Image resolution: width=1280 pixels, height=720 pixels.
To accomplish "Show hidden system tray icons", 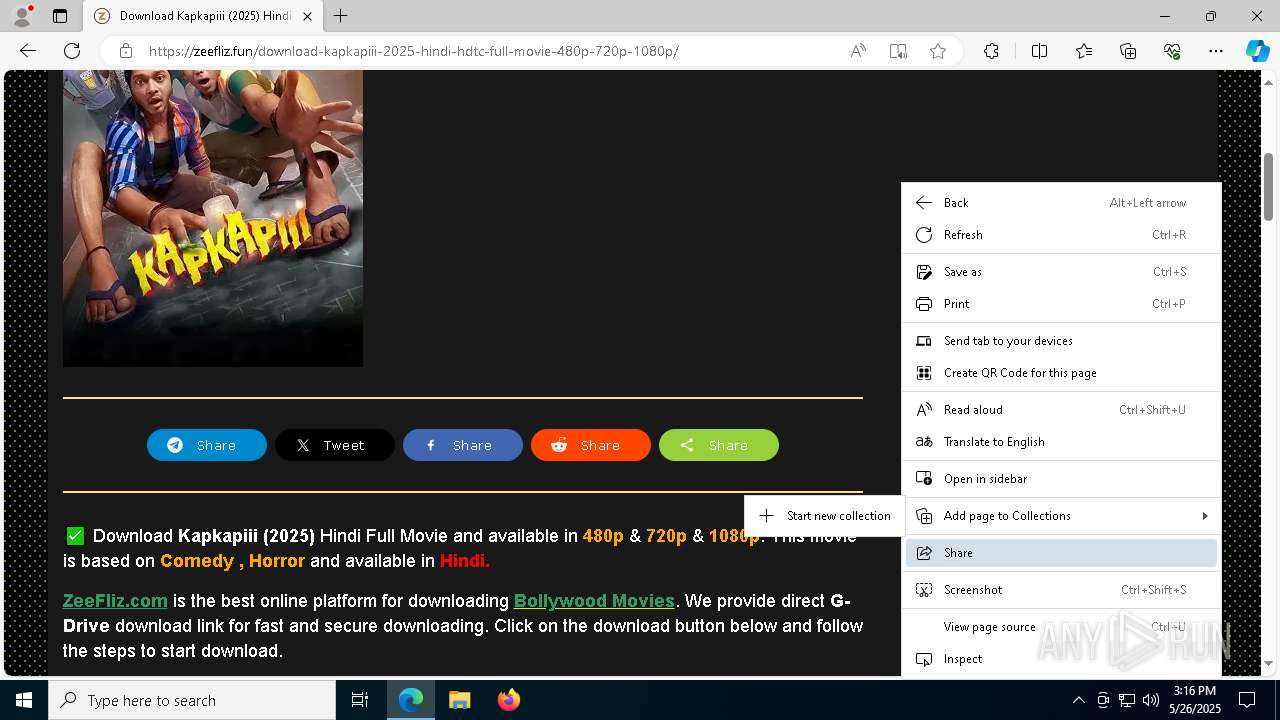I will pyautogui.click(x=1078, y=700).
